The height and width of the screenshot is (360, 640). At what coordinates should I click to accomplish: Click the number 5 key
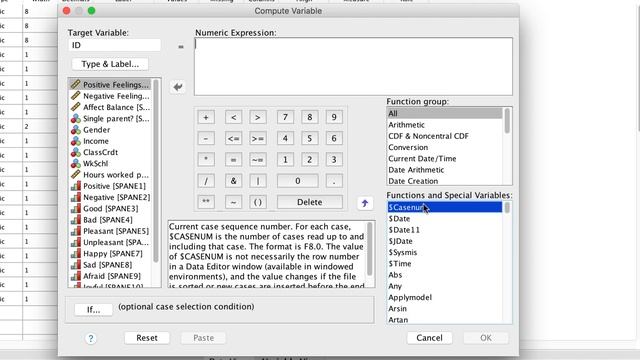tap(309, 139)
